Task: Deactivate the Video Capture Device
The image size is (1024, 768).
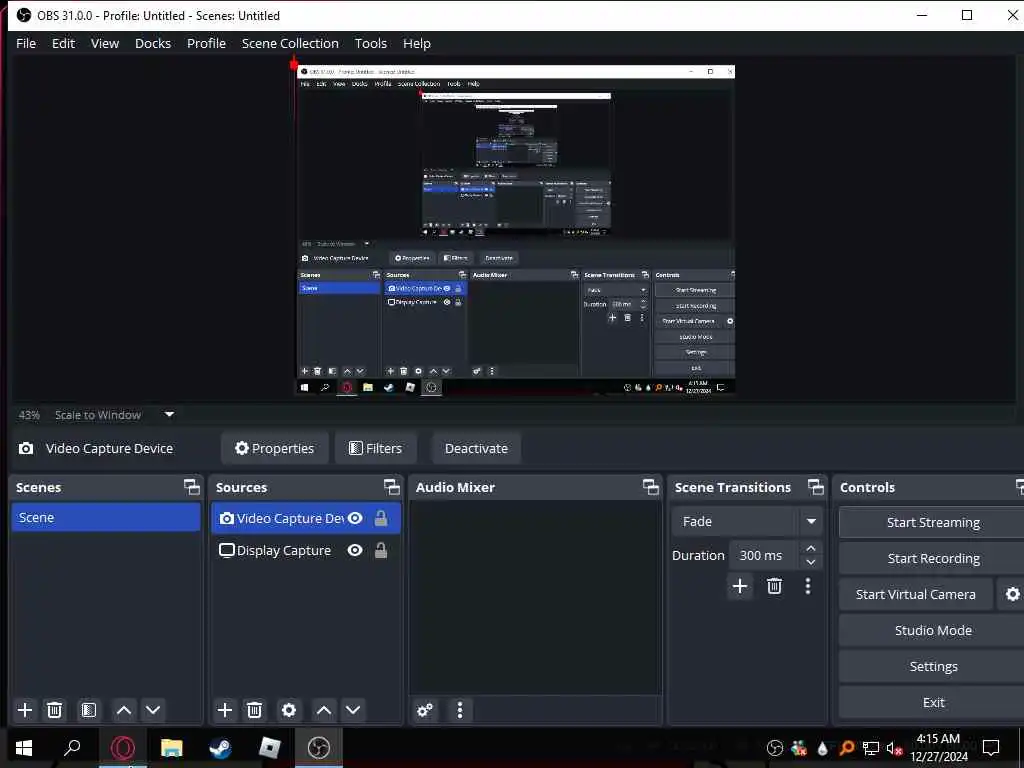Action: click(476, 448)
